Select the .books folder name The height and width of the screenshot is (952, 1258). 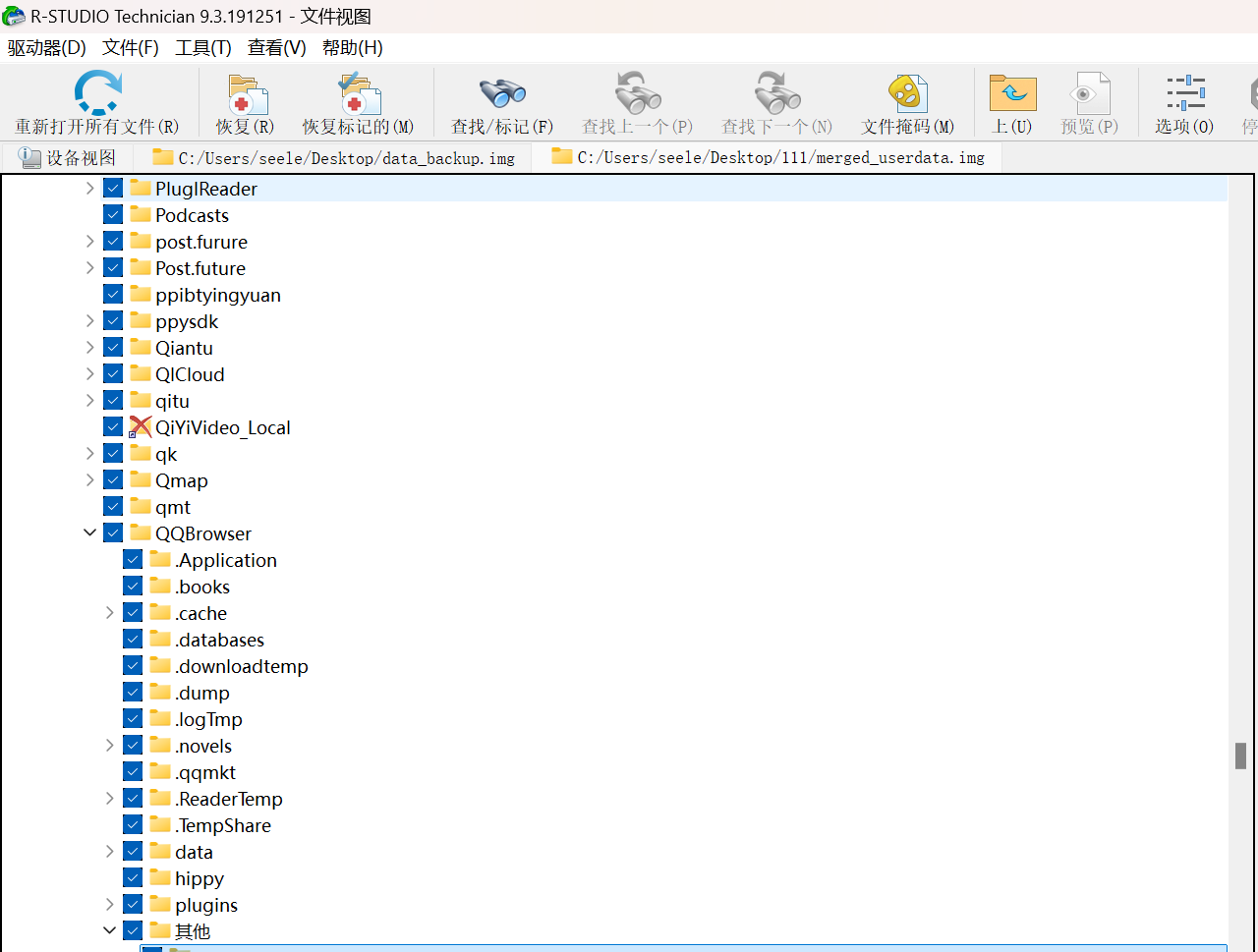tap(202, 587)
